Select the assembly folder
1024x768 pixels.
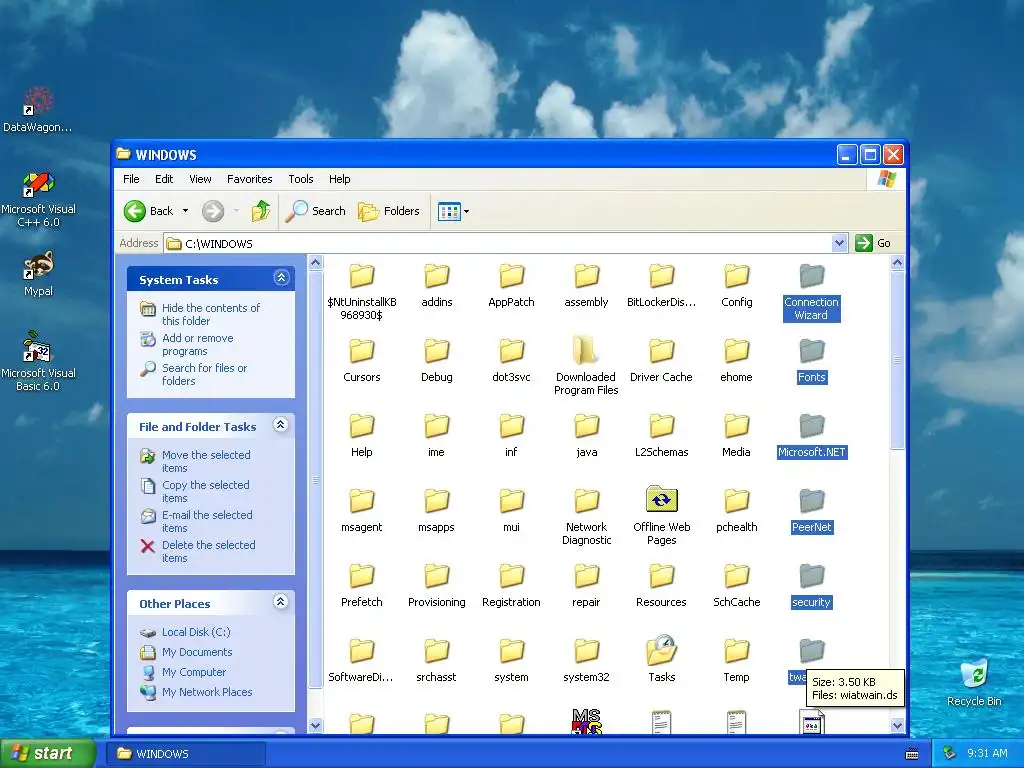pyautogui.click(x=586, y=285)
